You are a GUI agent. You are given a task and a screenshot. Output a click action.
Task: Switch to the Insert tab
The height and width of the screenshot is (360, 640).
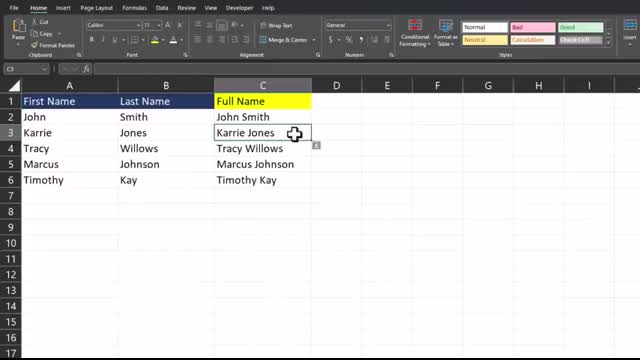63,8
